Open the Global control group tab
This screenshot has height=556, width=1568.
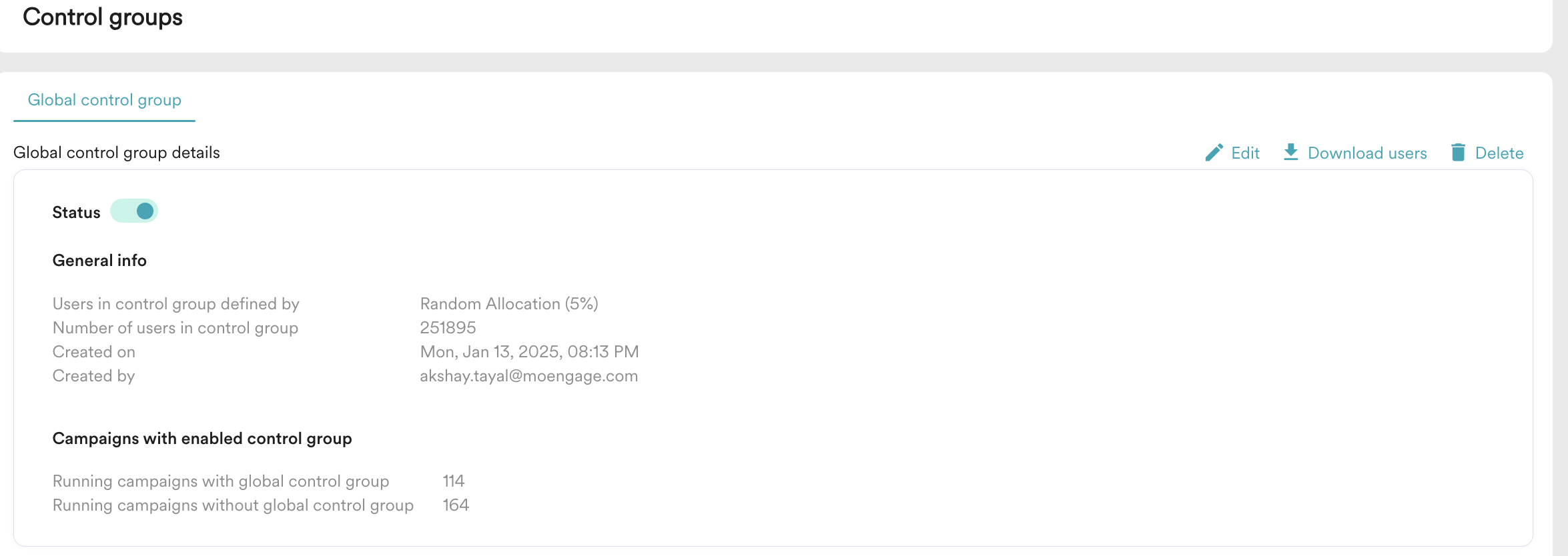click(105, 100)
